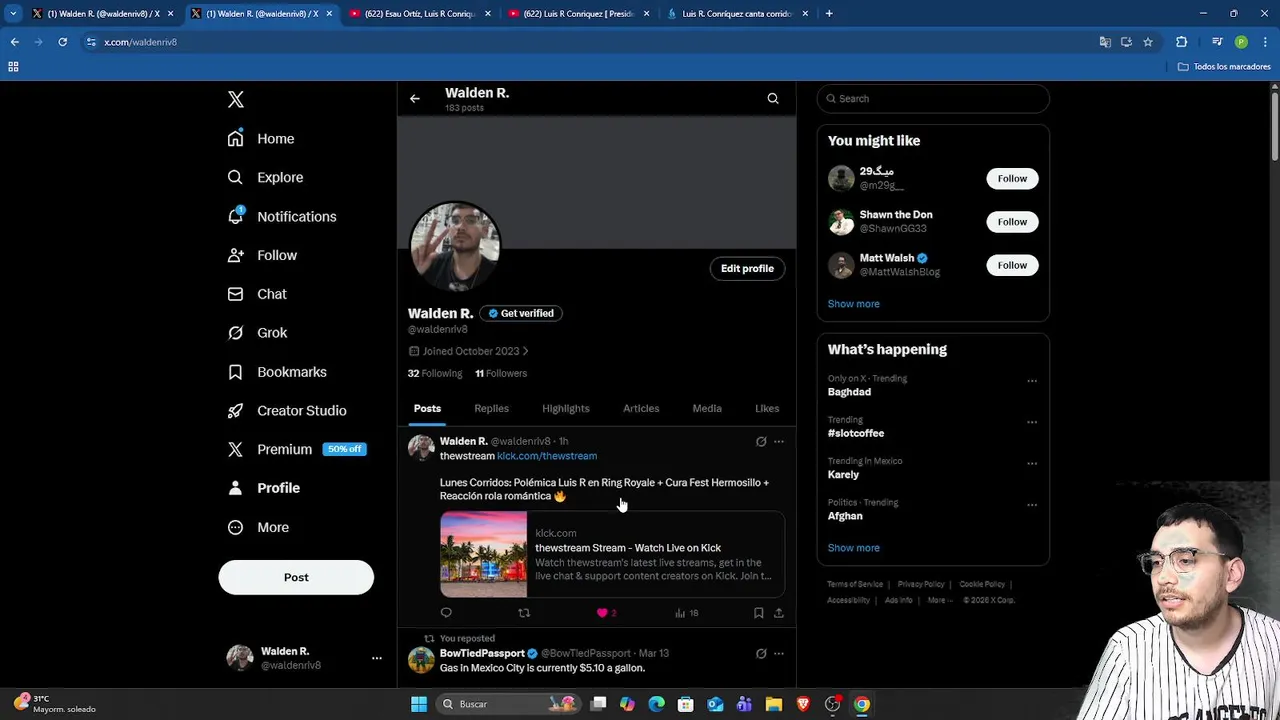Open the Baghdad trending topic
This screenshot has height=720, width=1280.
pyautogui.click(x=849, y=392)
